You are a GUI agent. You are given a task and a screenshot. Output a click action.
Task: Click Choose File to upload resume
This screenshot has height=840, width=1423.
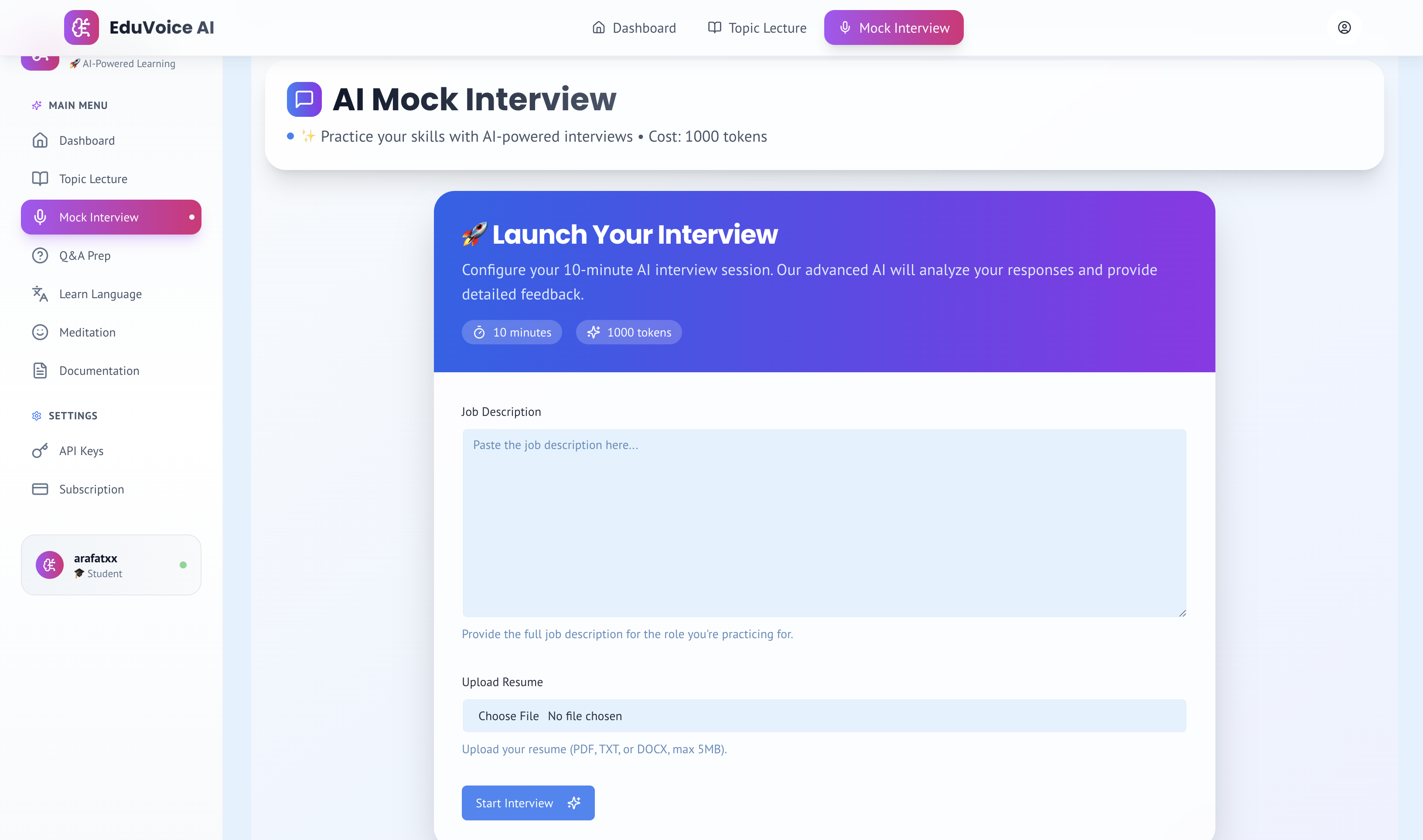tap(508, 716)
